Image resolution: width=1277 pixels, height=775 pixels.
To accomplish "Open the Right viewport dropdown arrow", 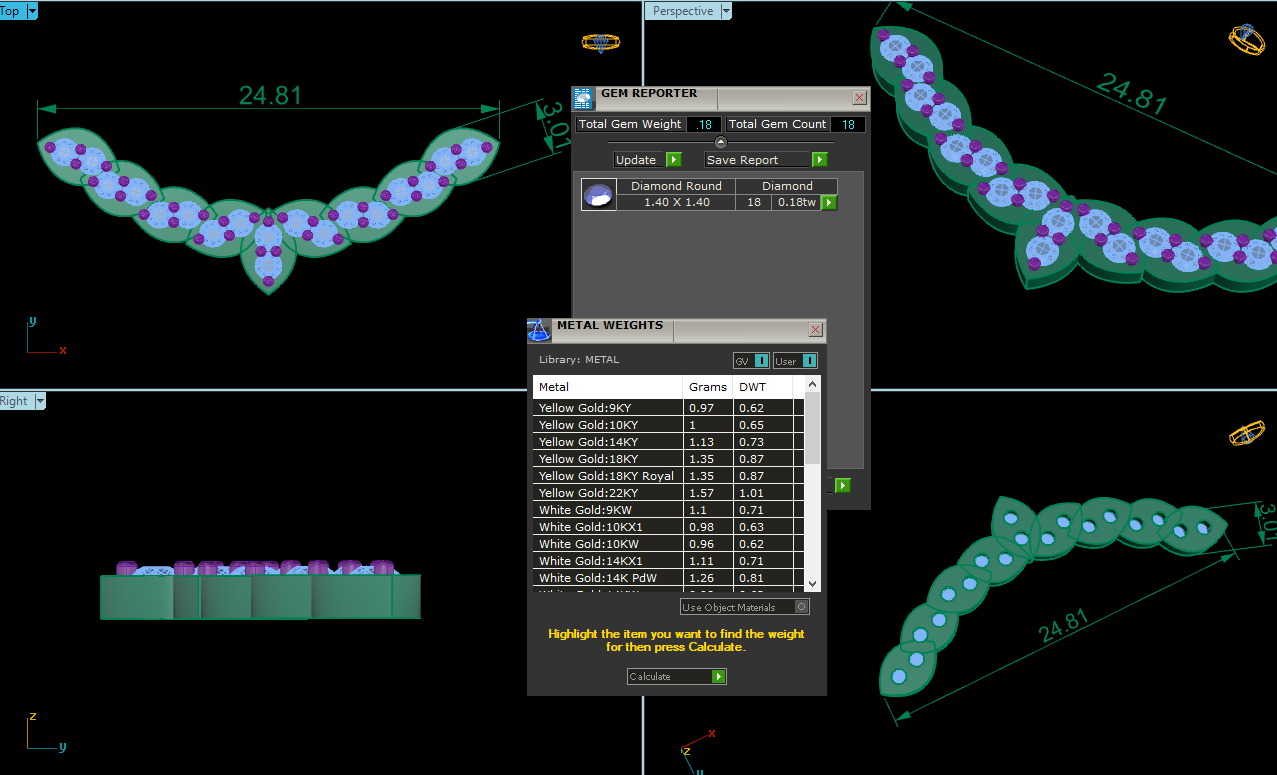I will coord(40,401).
